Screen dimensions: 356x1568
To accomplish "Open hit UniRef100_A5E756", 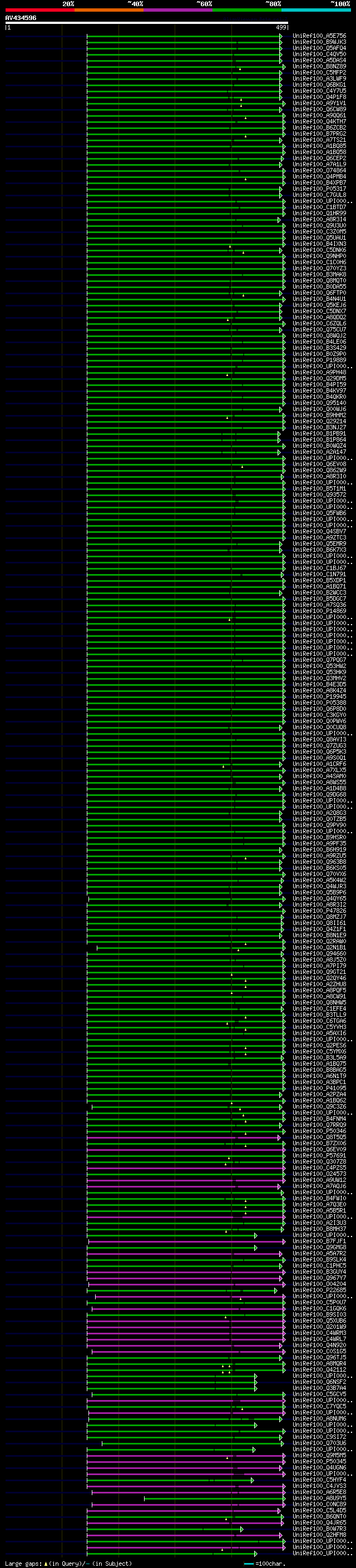I will (x=319, y=36).
